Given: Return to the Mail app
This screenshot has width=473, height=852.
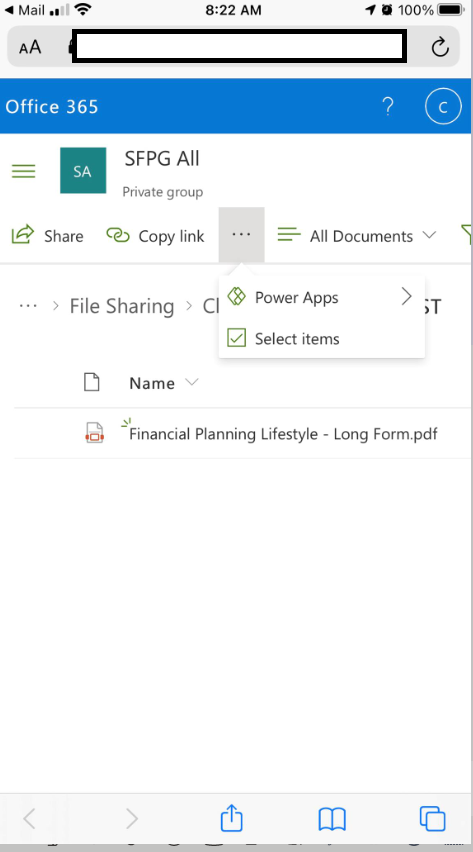Looking at the screenshot, I should 24,10.
